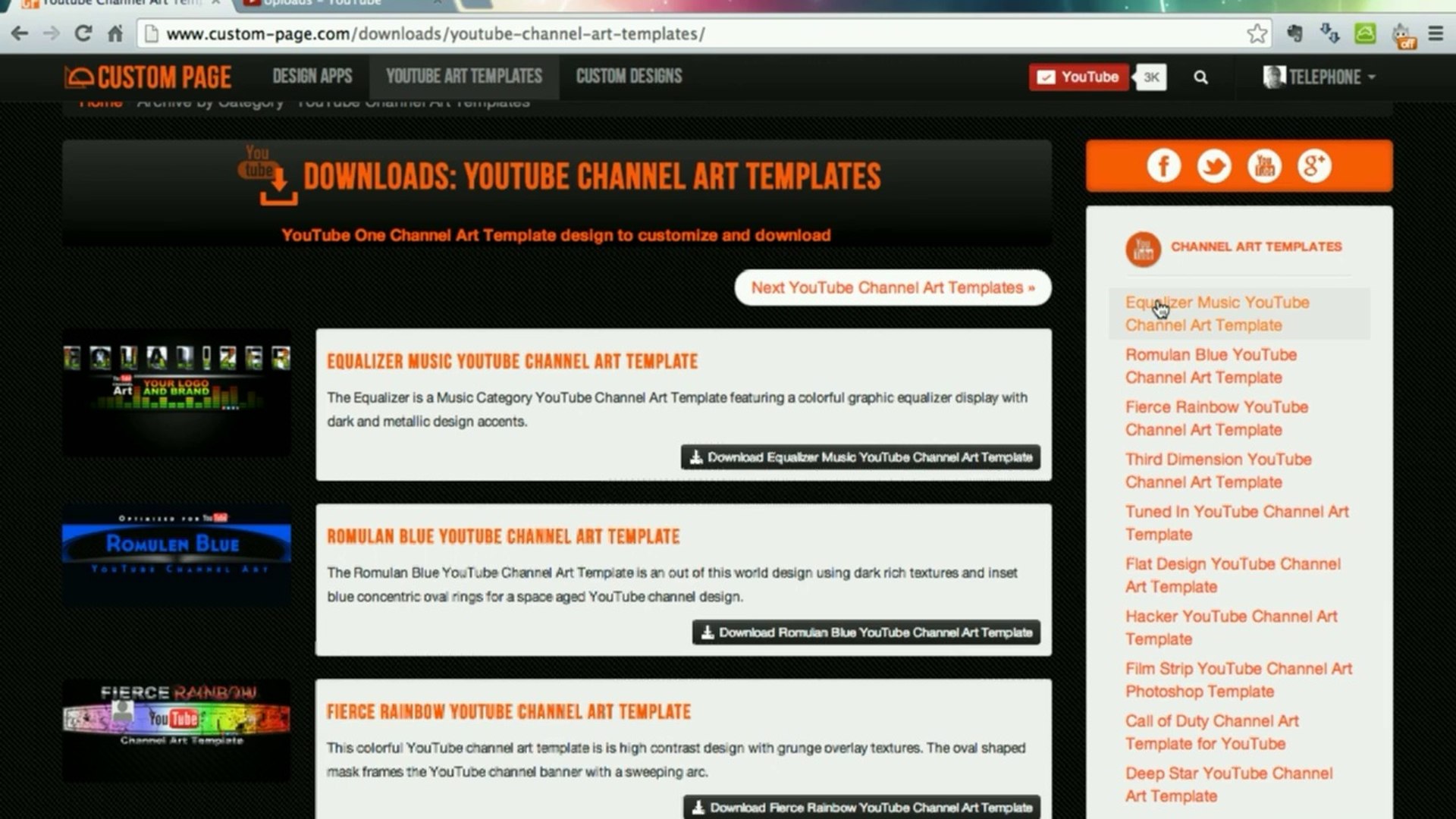
Task: Download Equalizer Music Channel Art Template
Action: tap(861, 457)
